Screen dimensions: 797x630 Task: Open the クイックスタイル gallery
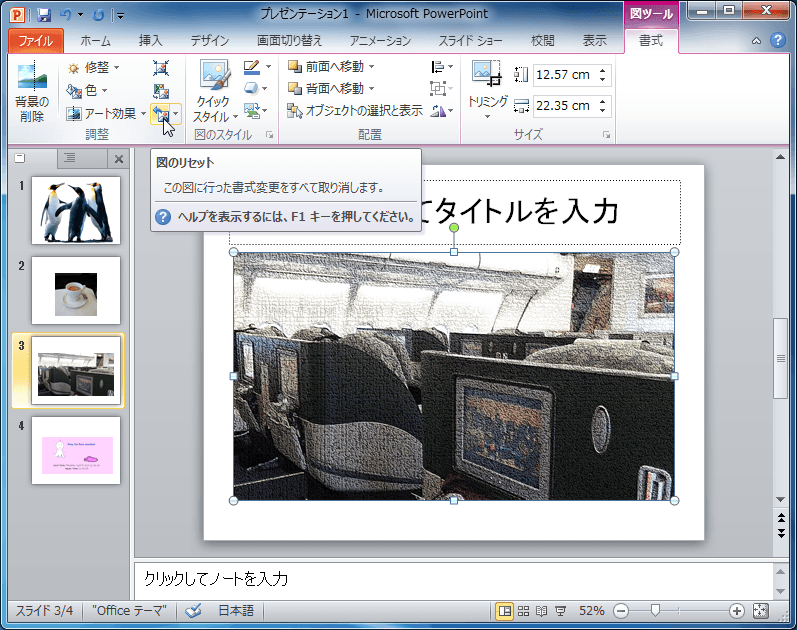[215, 92]
